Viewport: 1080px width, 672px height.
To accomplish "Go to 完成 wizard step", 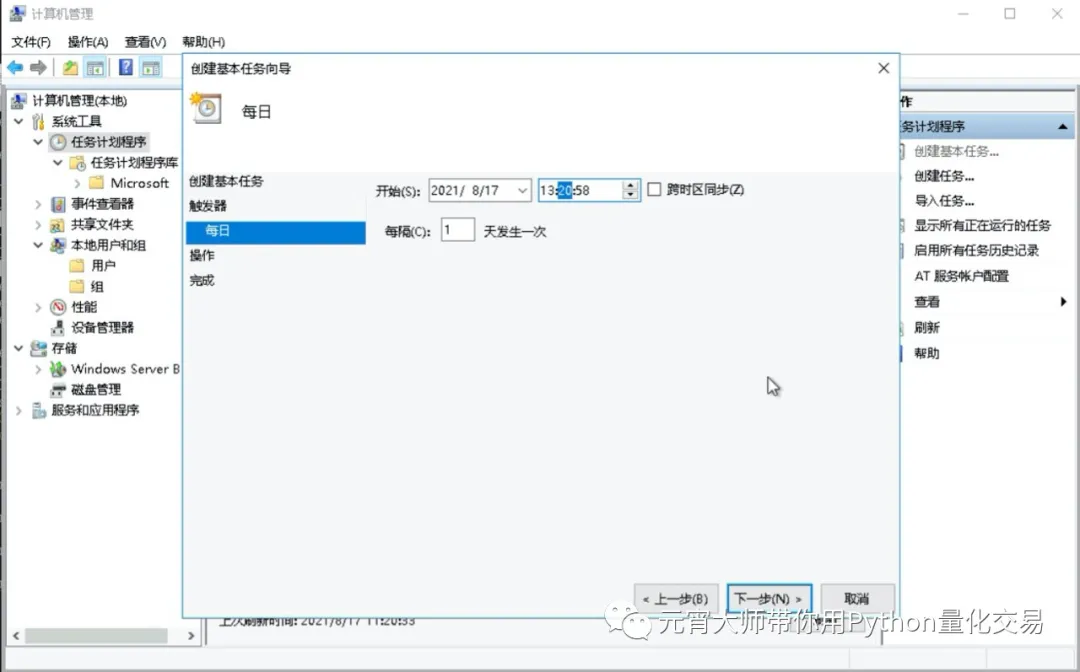I will 202,280.
